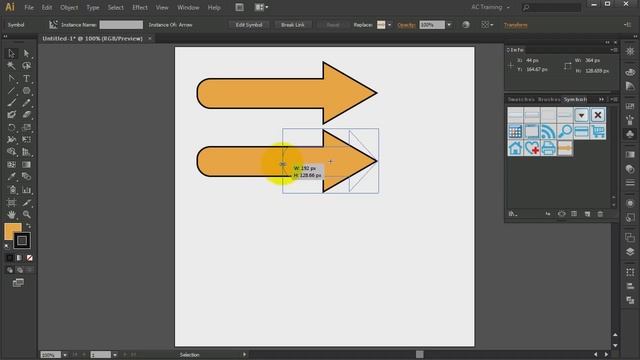Activate the Symbol Sprayer tool
Image resolution: width=640 pixels, height=360 pixels.
11,190
